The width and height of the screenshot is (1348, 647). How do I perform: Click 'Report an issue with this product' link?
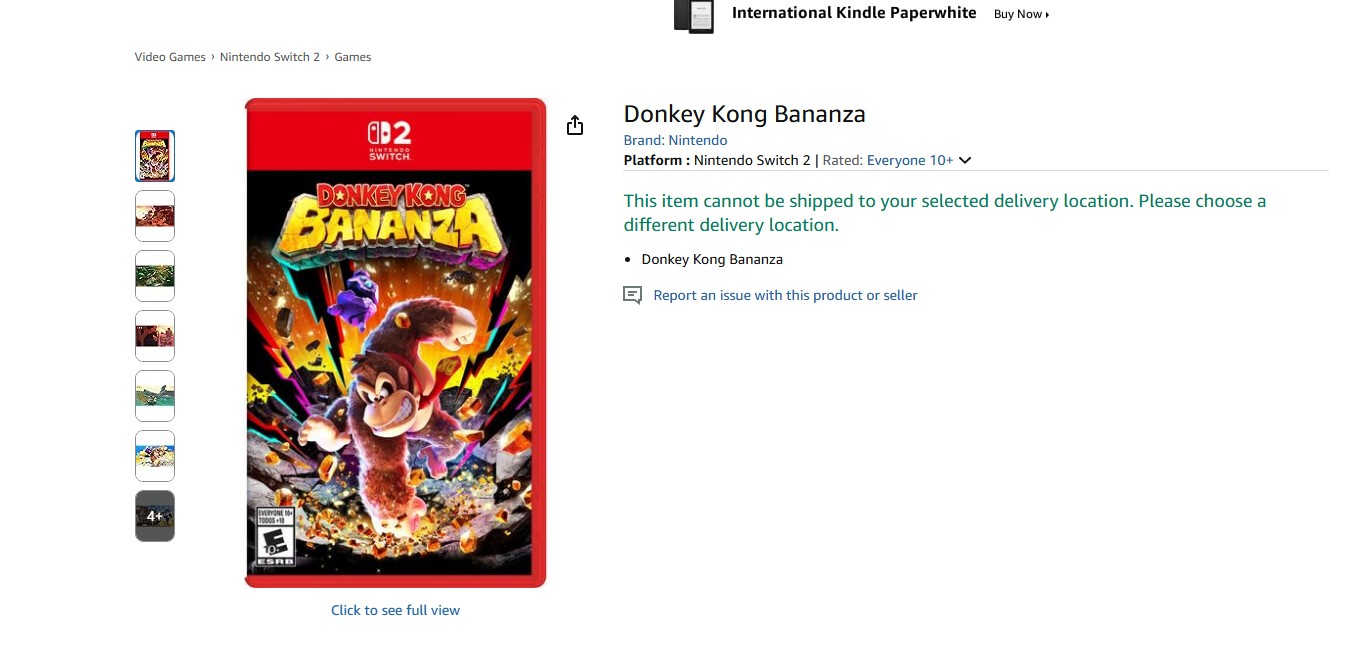(785, 295)
